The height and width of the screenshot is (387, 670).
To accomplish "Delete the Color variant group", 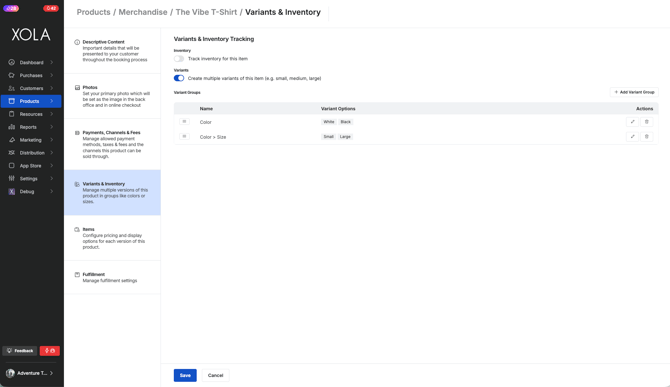I will pyautogui.click(x=646, y=122).
